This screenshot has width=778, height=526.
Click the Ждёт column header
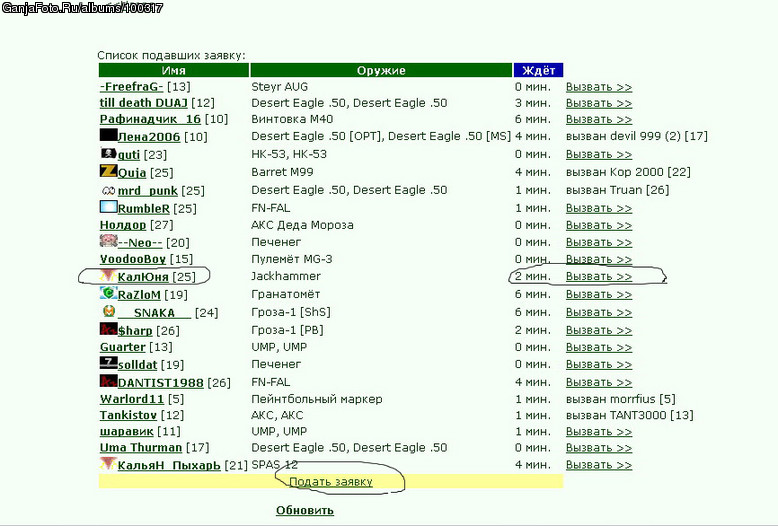tap(538, 70)
